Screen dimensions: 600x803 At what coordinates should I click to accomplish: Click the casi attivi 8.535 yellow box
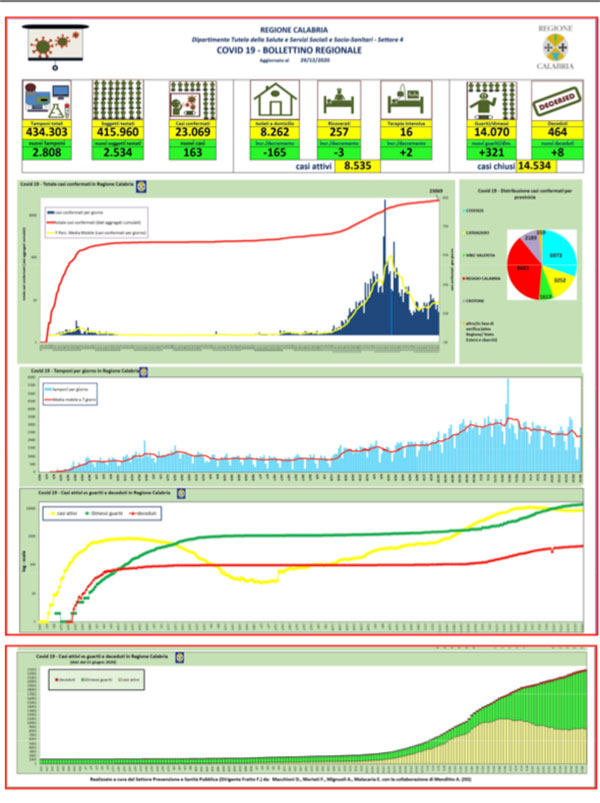pos(358,166)
